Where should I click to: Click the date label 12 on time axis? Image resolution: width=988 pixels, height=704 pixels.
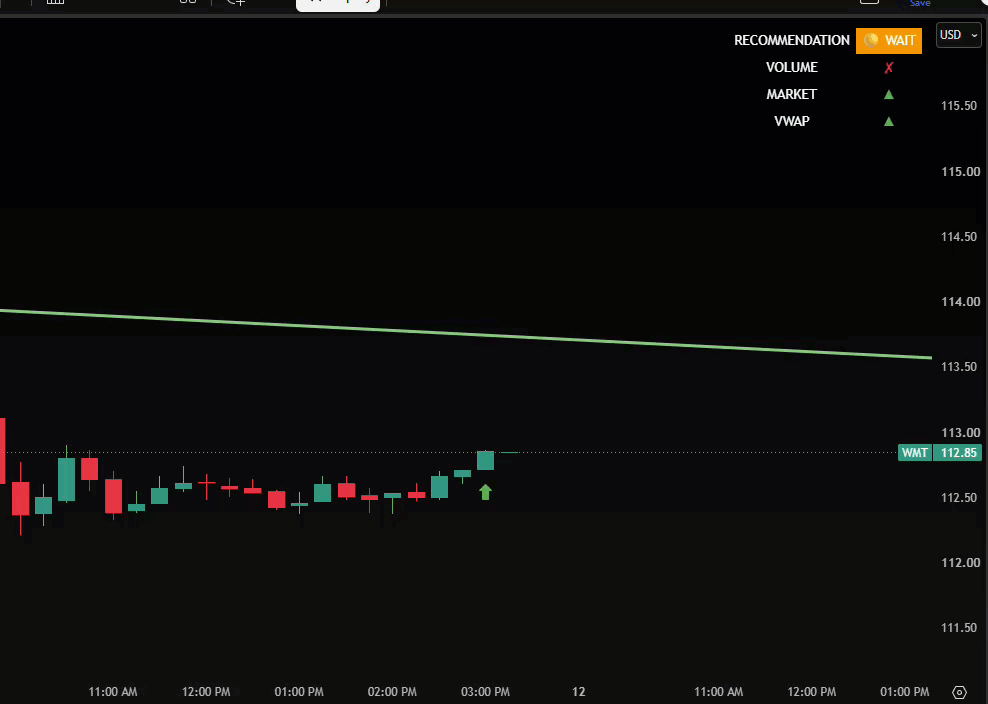578,692
